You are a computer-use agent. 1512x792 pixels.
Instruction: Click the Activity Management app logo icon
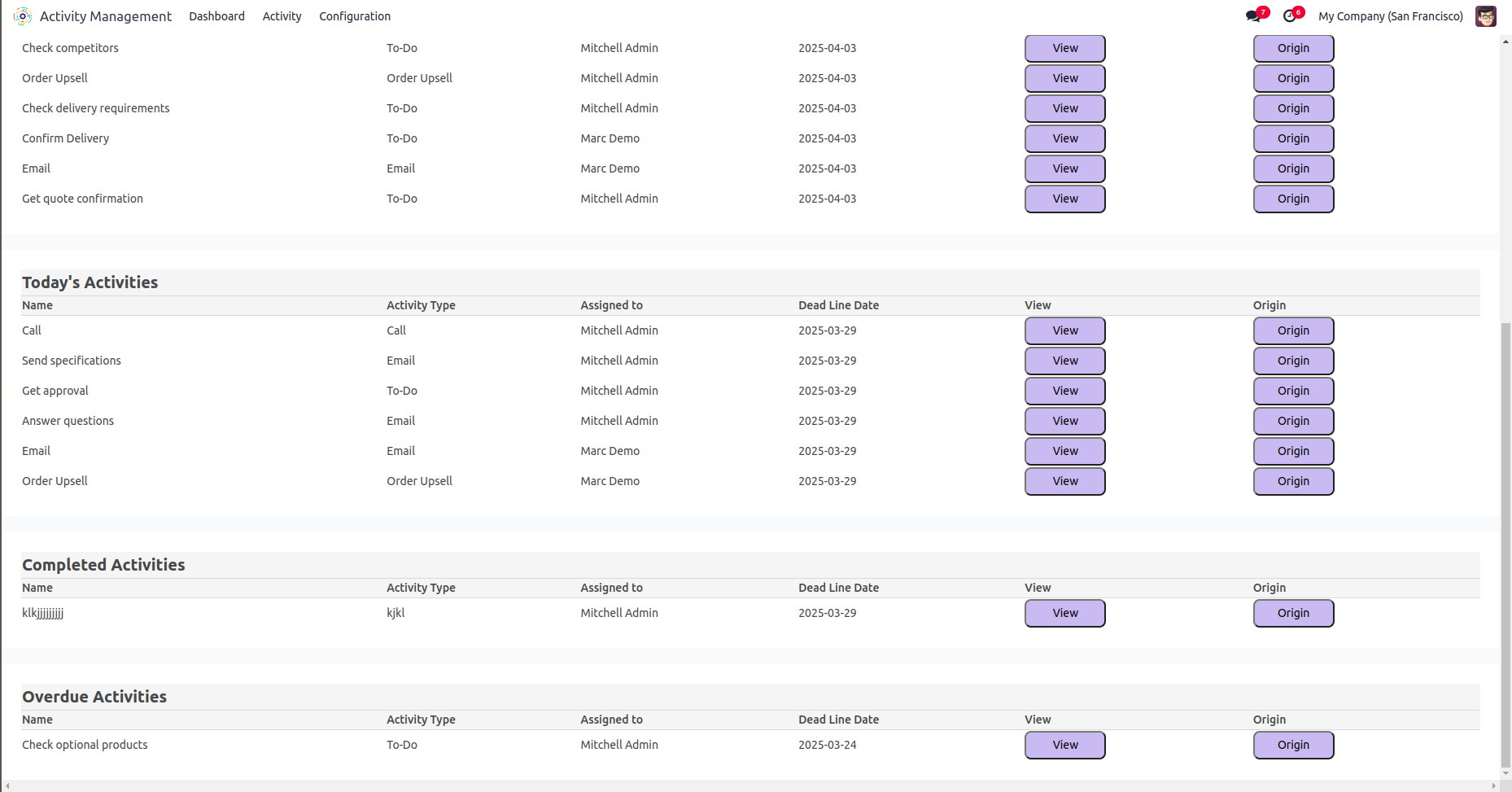coord(23,16)
